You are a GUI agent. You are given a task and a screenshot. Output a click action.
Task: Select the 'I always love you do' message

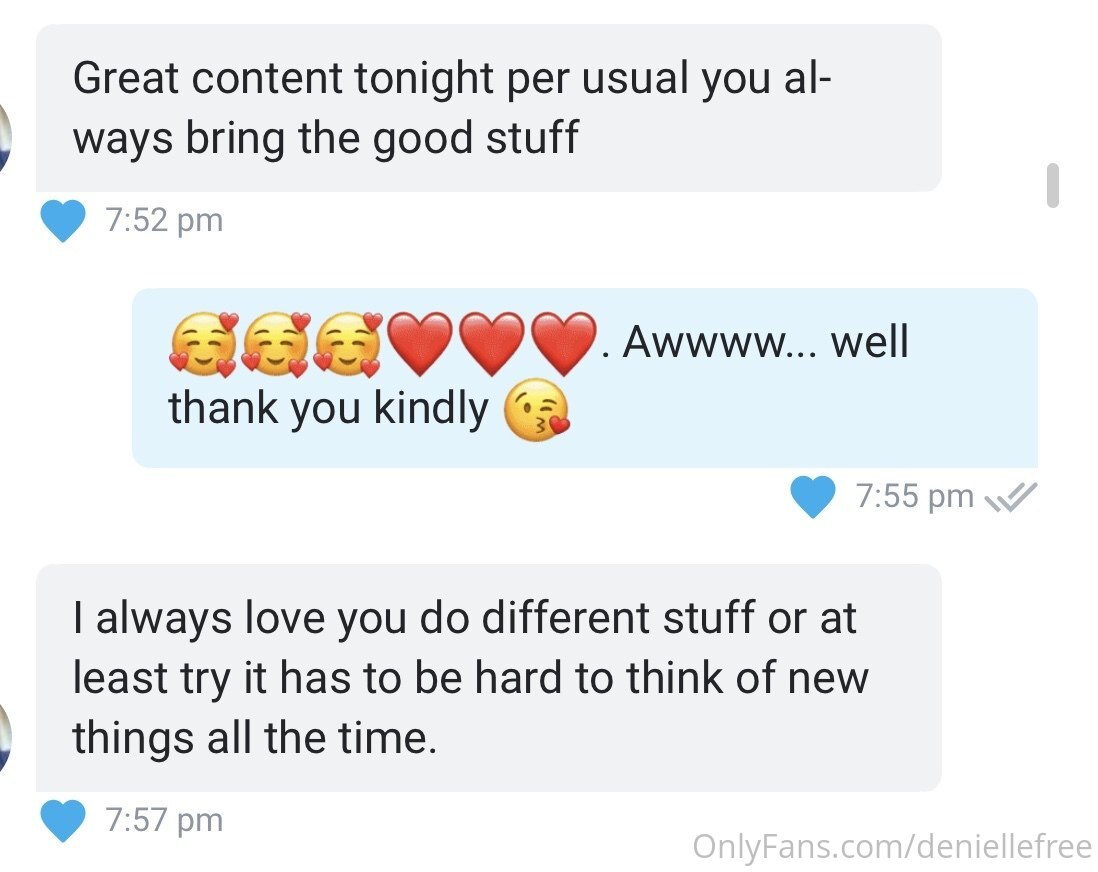point(489,678)
